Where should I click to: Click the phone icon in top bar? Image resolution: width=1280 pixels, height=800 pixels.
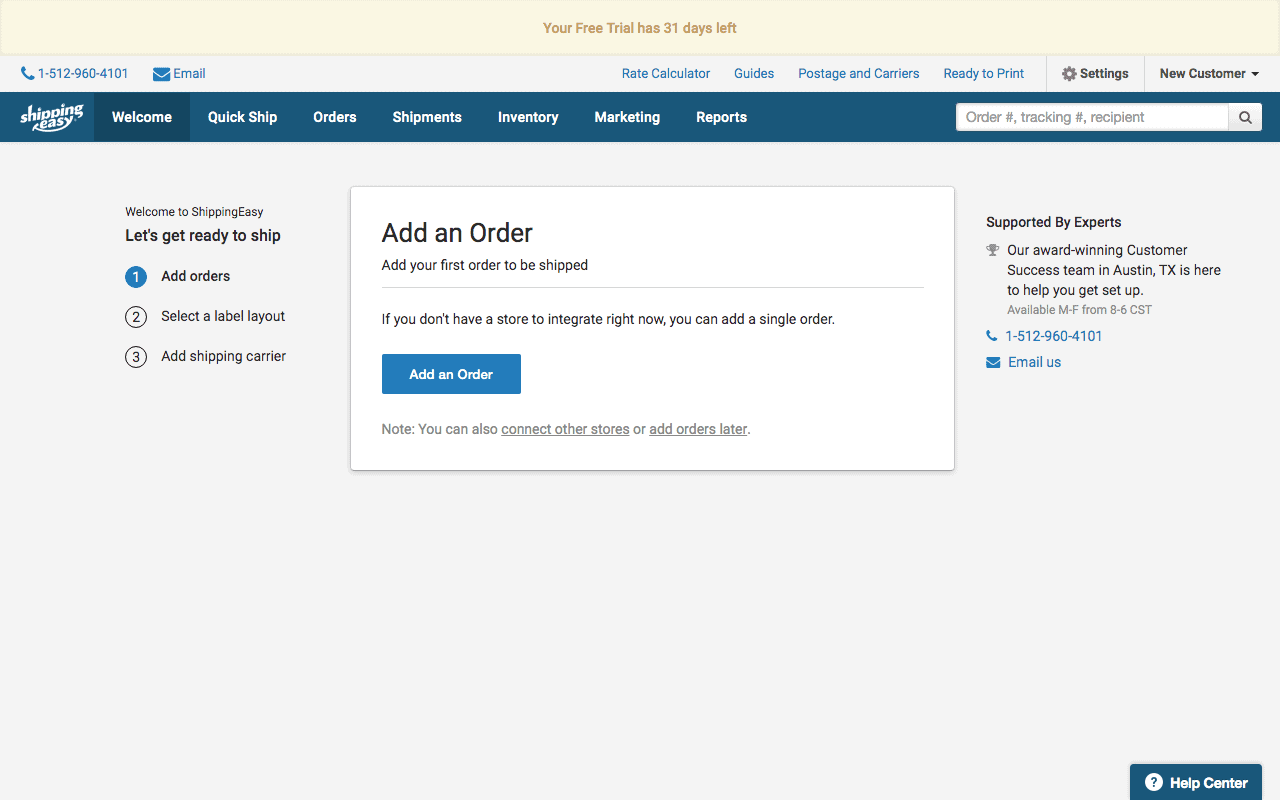[x=27, y=74]
